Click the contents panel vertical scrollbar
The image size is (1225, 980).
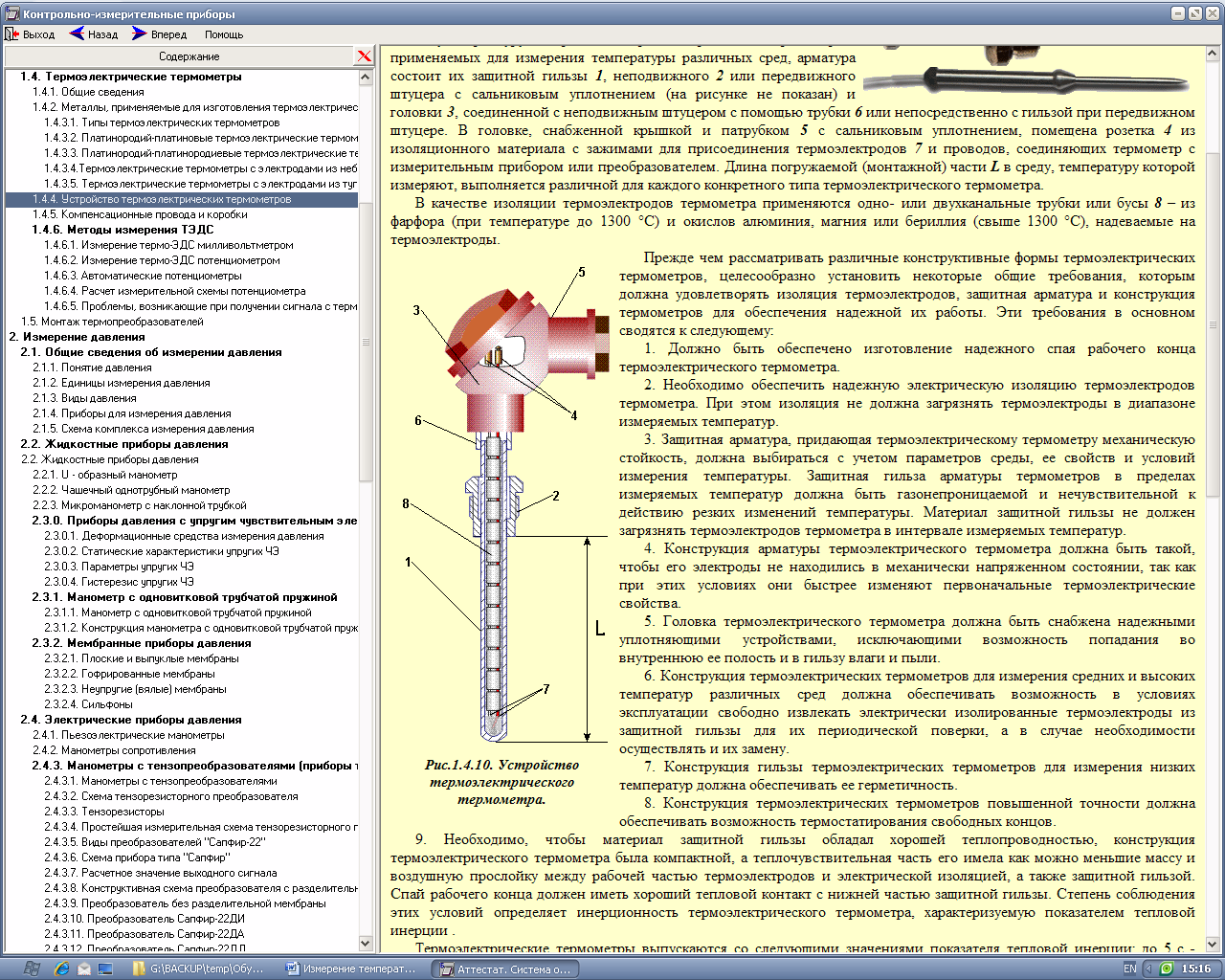pos(366,509)
